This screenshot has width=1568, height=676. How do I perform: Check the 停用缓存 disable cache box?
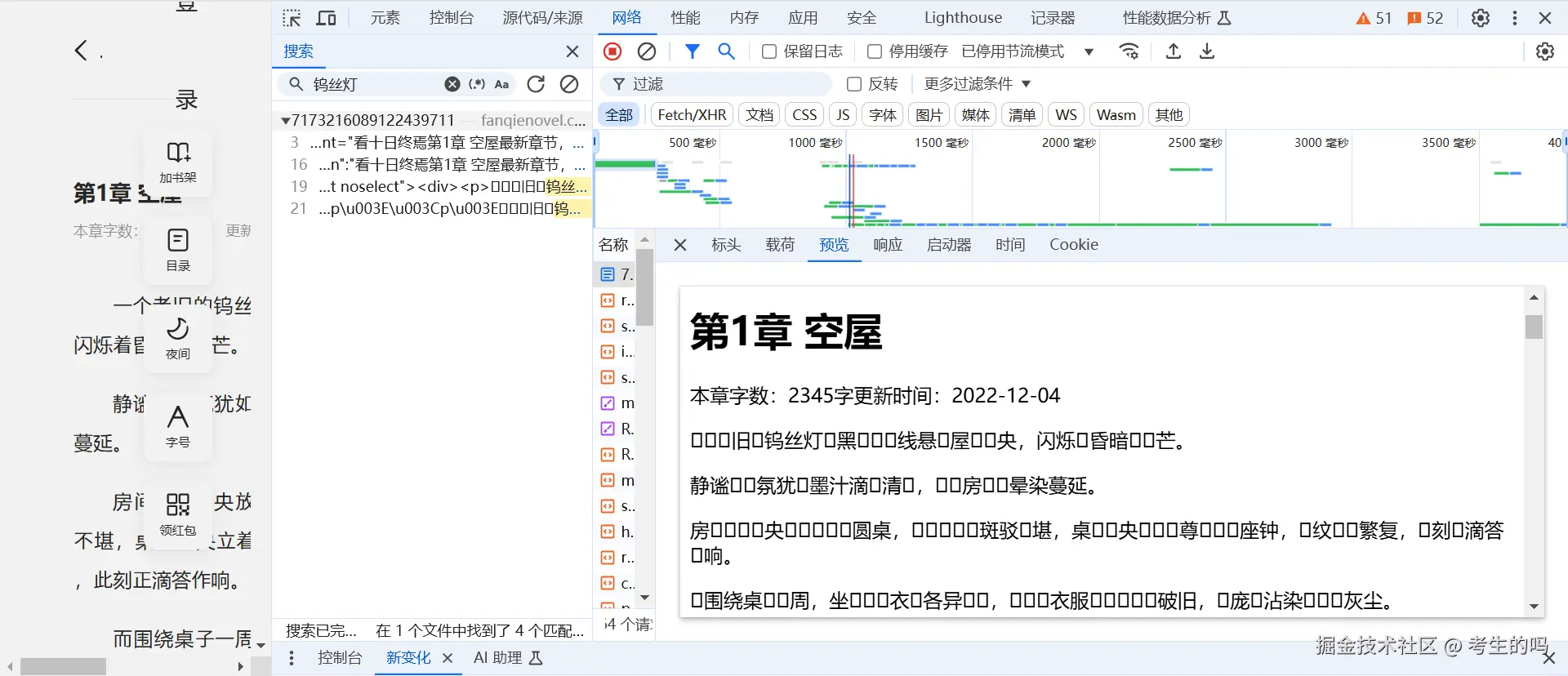tap(874, 51)
